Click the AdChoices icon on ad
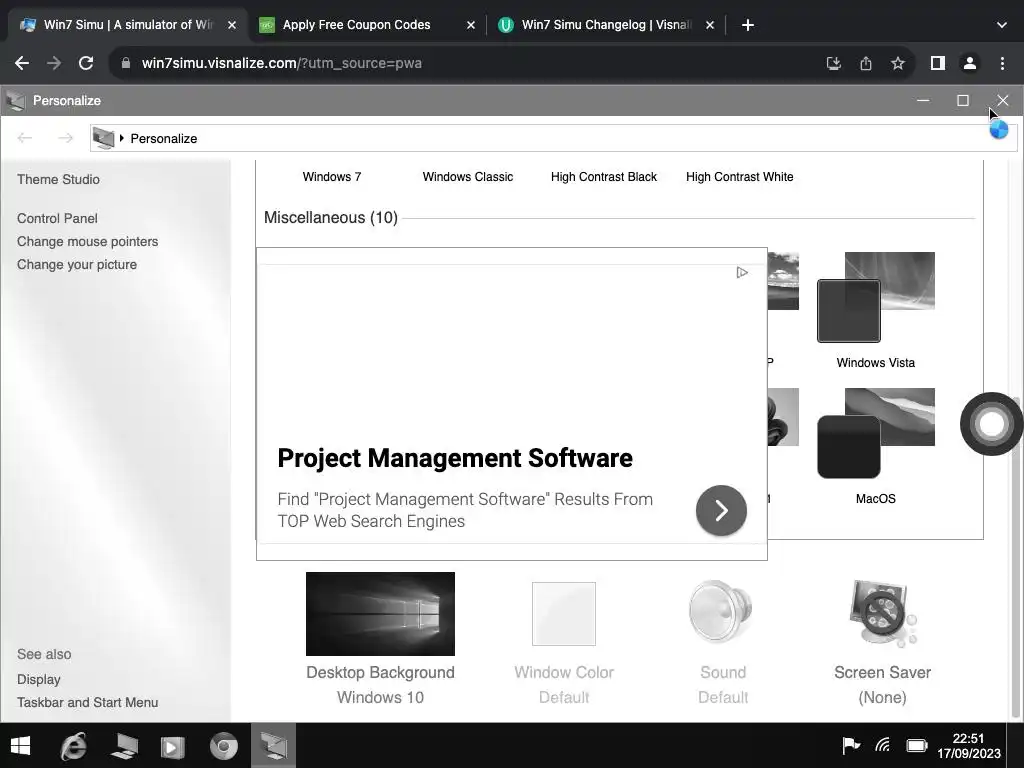This screenshot has width=1024, height=768. (x=742, y=272)
